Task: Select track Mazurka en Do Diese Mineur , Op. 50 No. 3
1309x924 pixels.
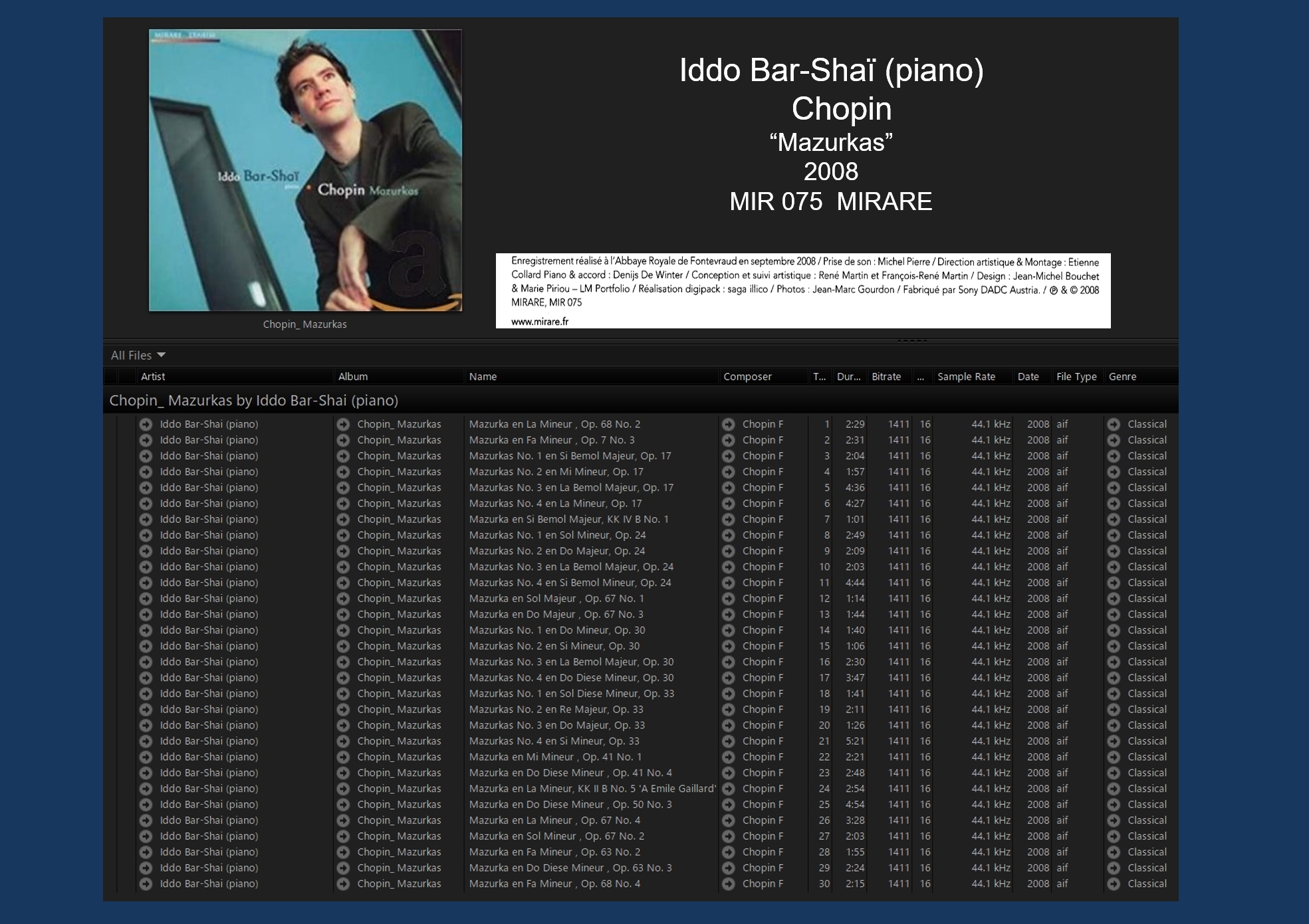Action: coord(570,804)
